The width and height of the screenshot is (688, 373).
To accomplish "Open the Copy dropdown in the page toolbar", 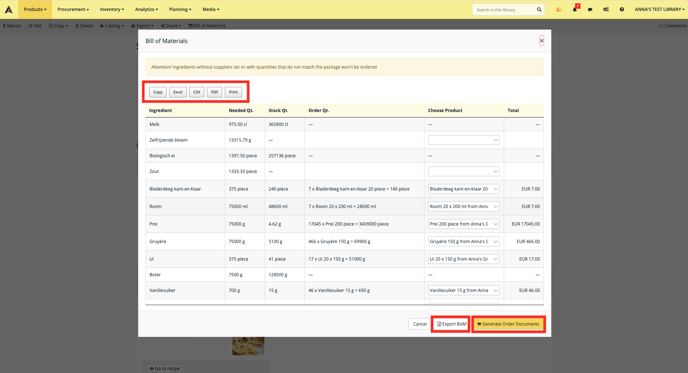I will click(58, 26).
